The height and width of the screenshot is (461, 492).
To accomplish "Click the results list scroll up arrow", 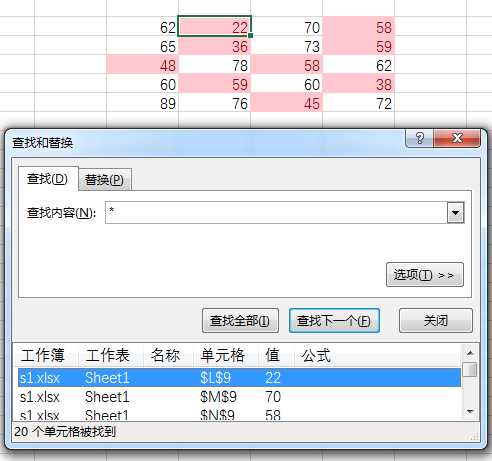I will coord(470,353).
